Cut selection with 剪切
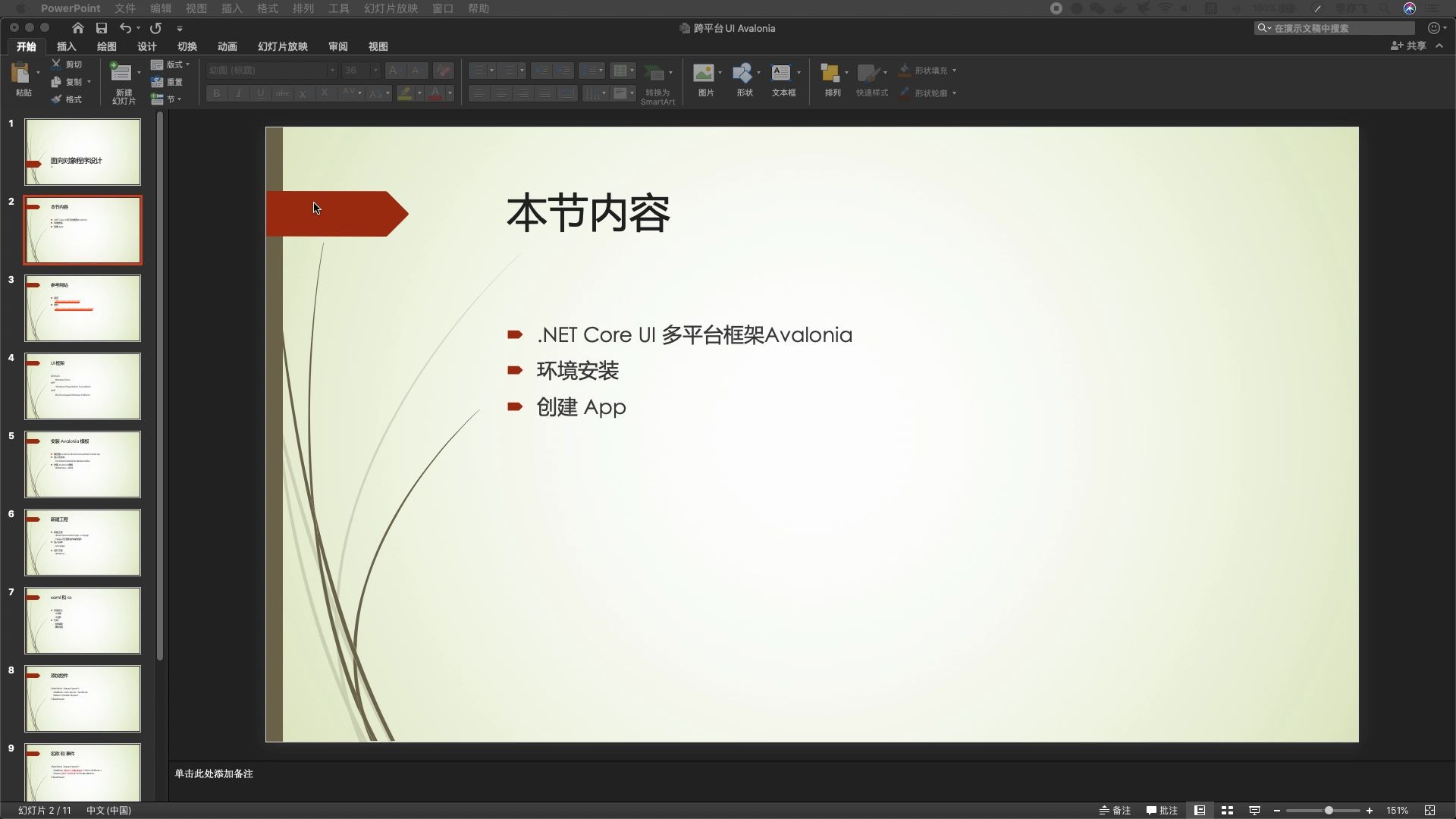The image size is (1456, 819). coord(67,64)
